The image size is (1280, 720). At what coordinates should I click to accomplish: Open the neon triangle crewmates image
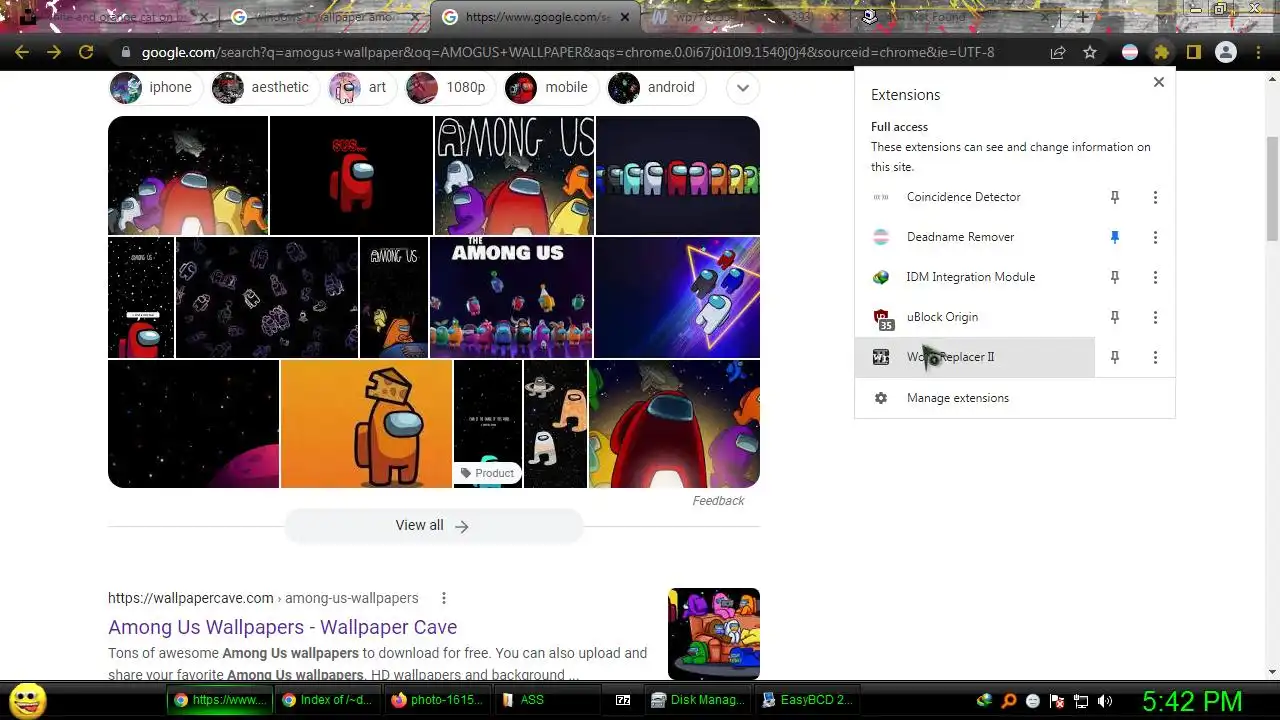677,297
